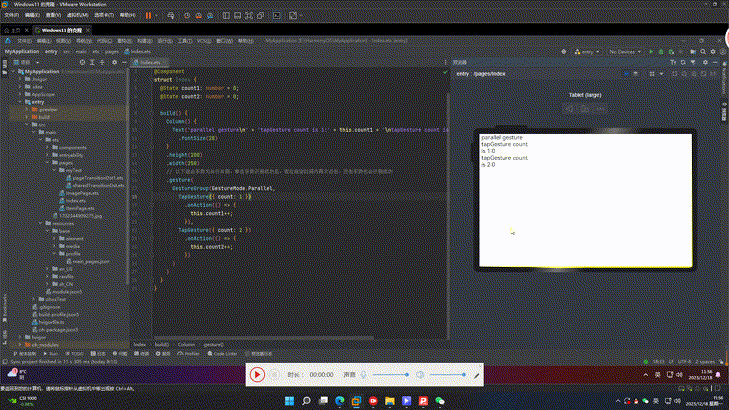Open Windows Start menu
The height and width of the screenshot is (410, 729).
[289, 401]
